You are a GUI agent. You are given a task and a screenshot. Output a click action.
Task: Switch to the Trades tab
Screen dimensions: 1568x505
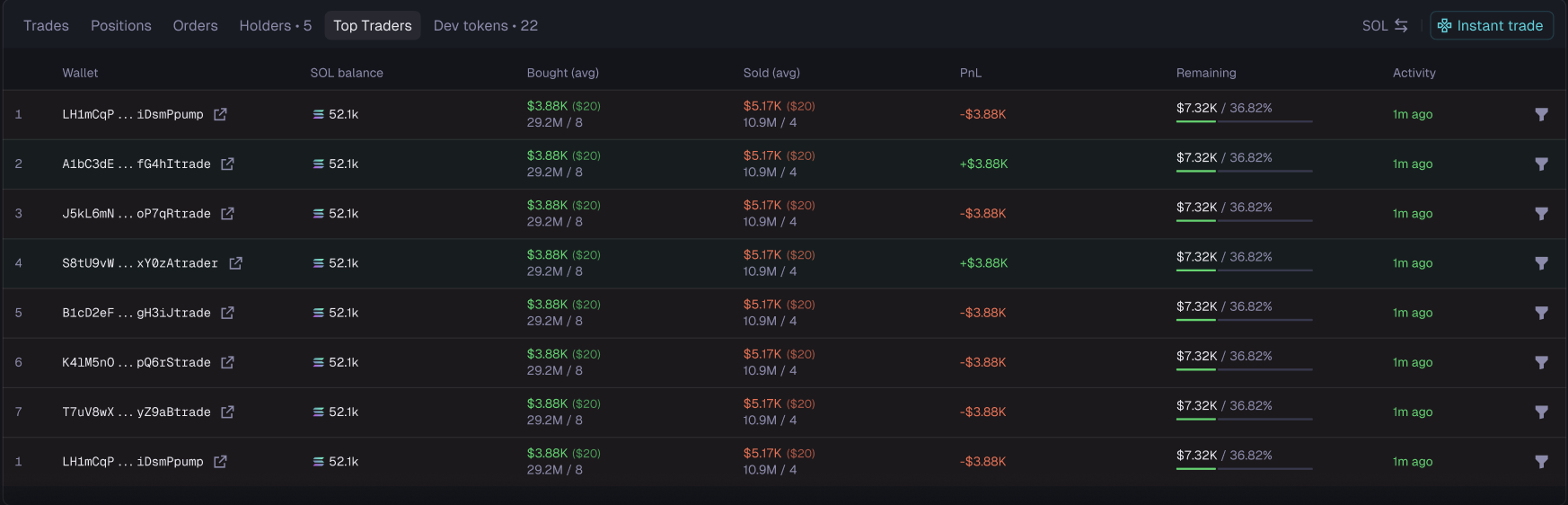coord(46,26)
